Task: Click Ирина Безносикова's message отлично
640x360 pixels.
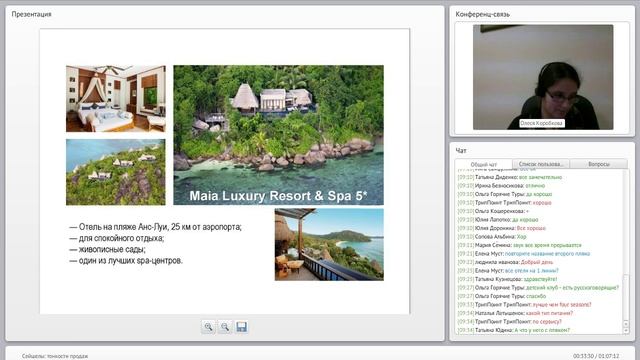Action: 501,186
